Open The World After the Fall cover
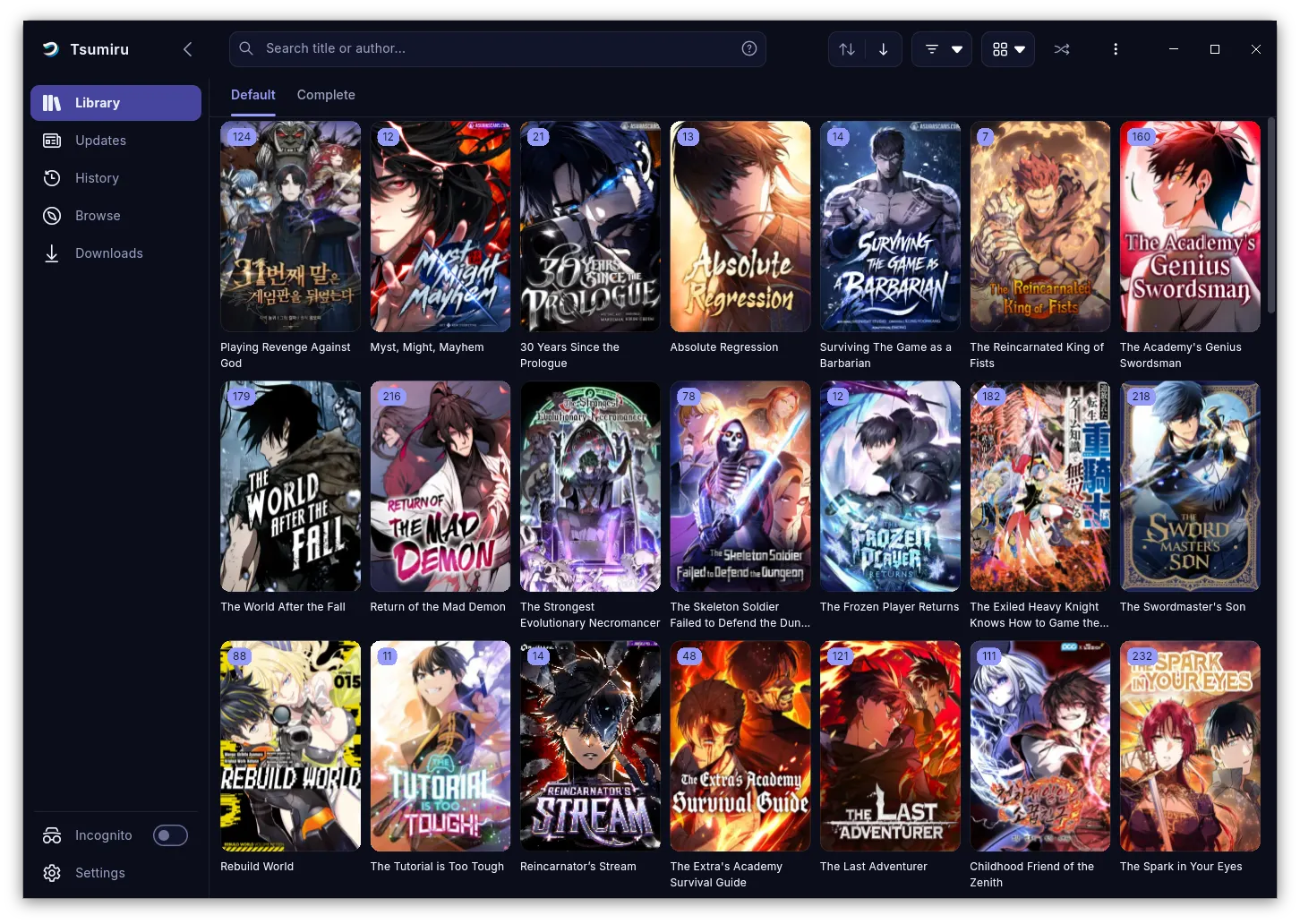 click(x=290, y=486)
